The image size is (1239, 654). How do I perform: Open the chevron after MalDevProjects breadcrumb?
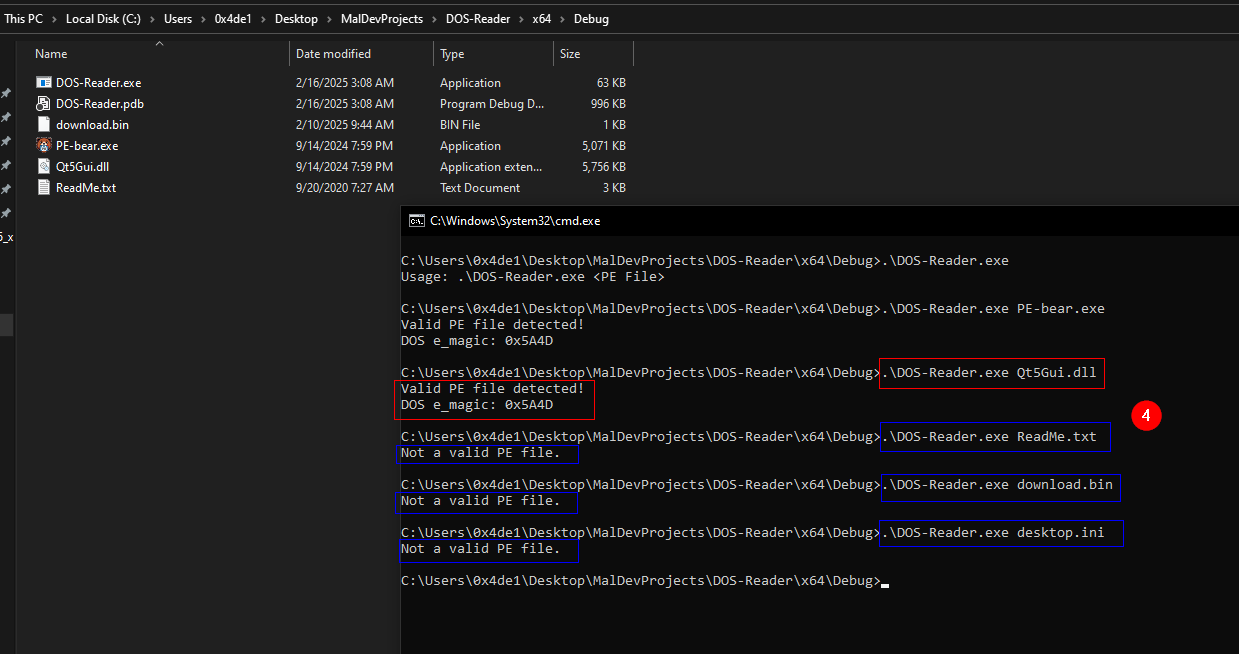[x=433, y=19]
